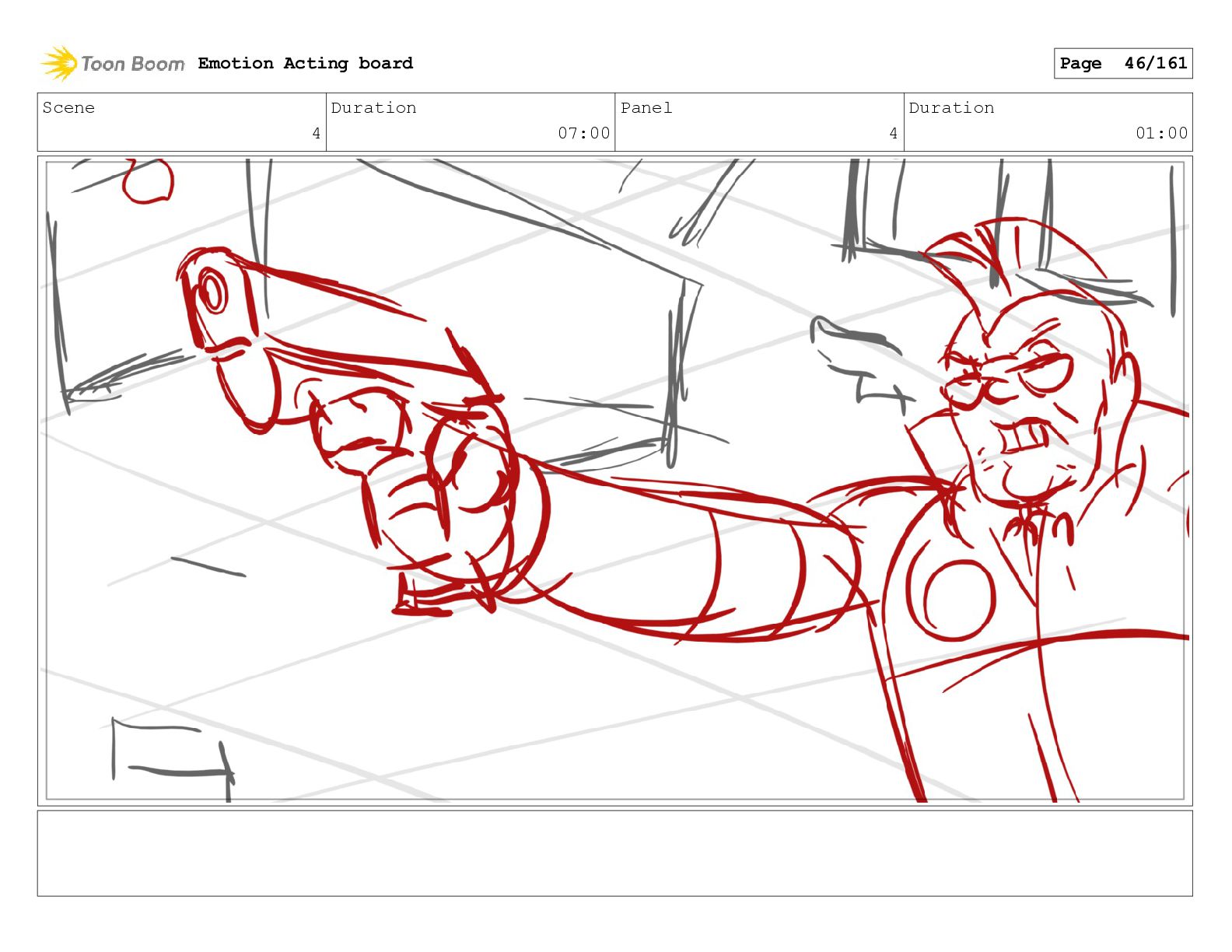Image resolution: width=1232 pixels, height=952 pixels.
Task: Click the Page 46/161 indicator box
Action: 1123,63
